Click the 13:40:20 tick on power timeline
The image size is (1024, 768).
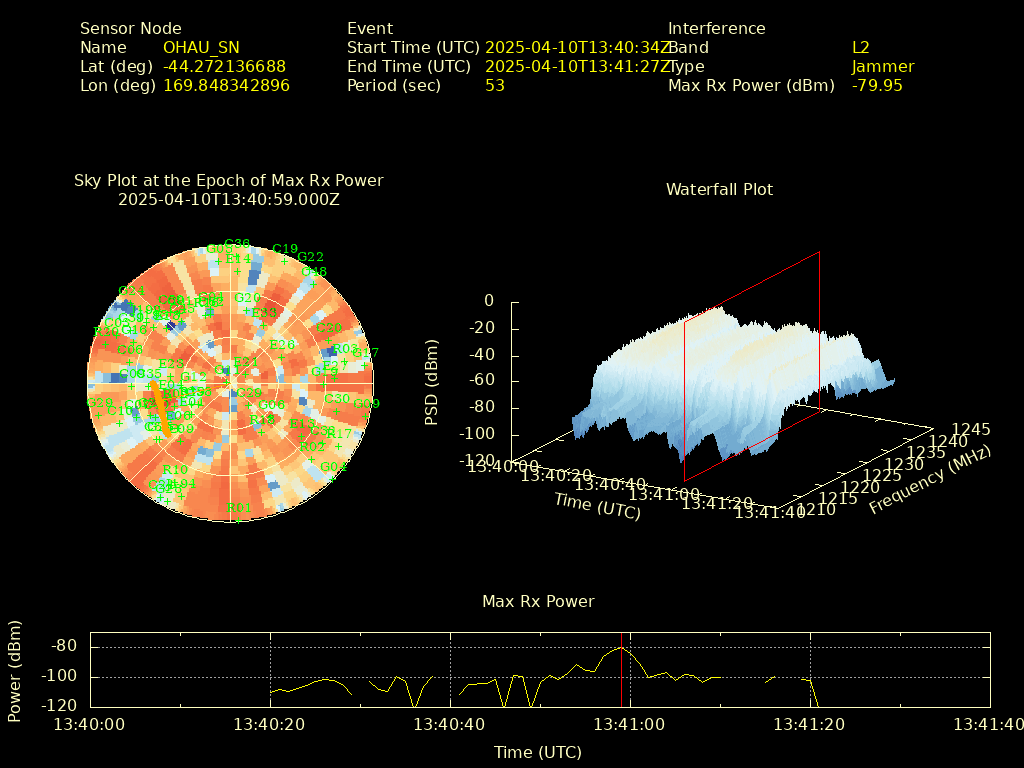click(270, 724)
